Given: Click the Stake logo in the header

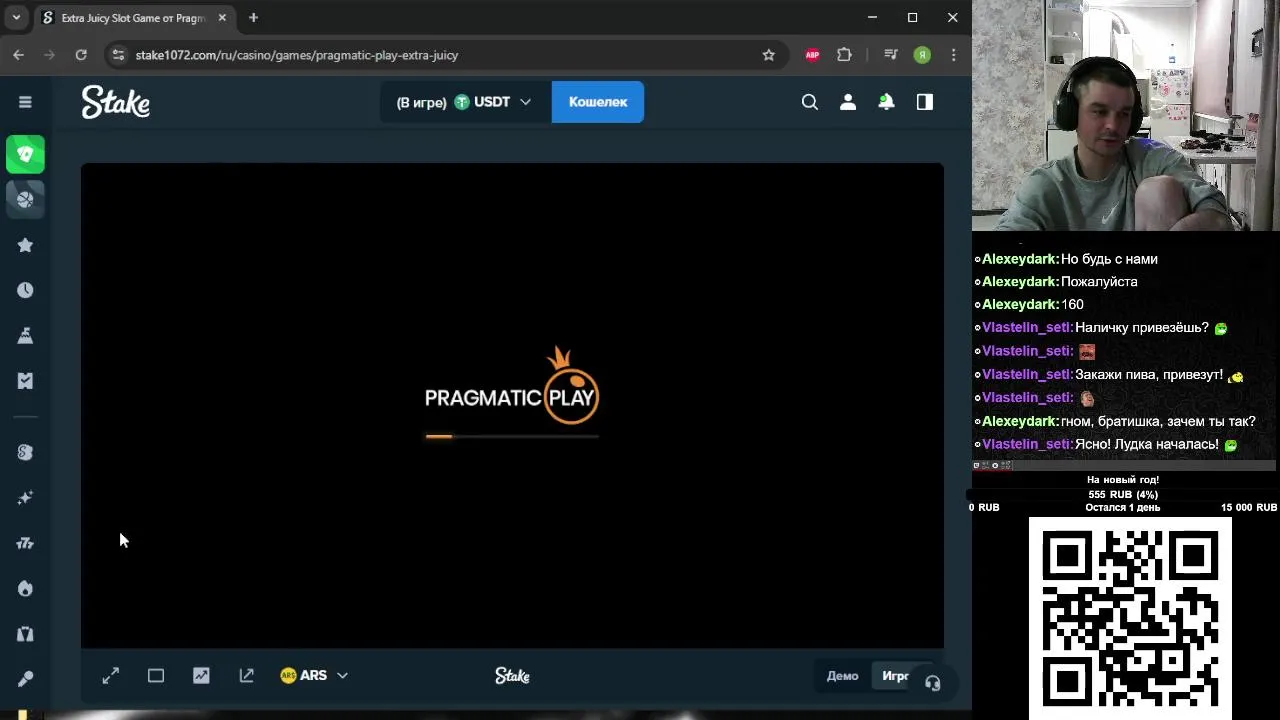Looking at the screenshot, I should 116,102.
